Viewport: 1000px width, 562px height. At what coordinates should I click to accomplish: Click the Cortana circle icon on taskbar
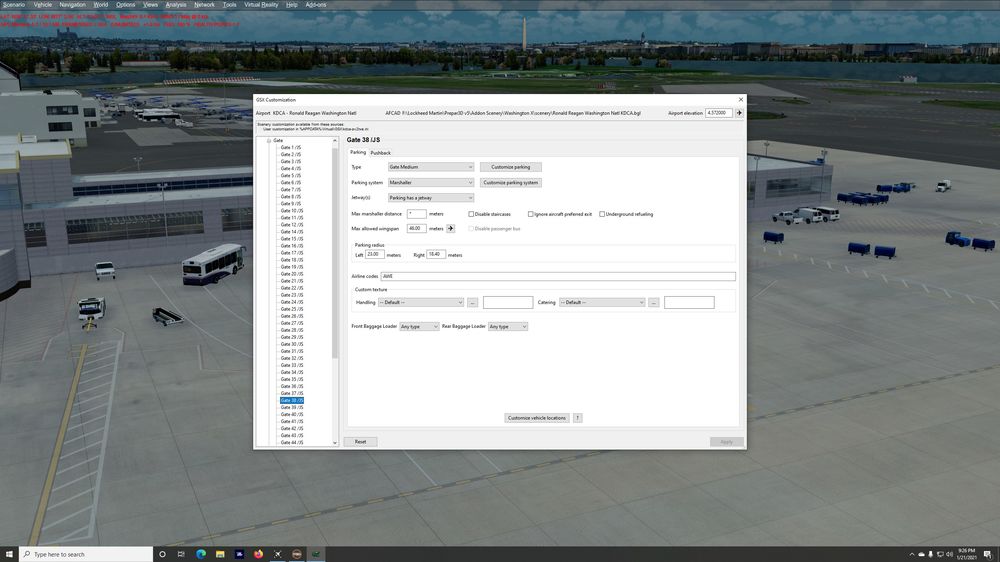click(x=162, y=554)
